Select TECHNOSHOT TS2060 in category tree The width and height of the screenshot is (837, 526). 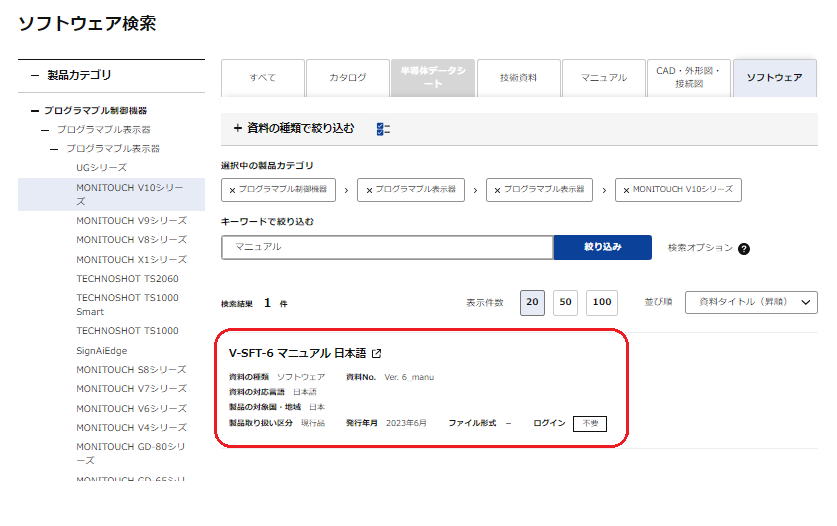pyautogui.click(x=127, y=279)
